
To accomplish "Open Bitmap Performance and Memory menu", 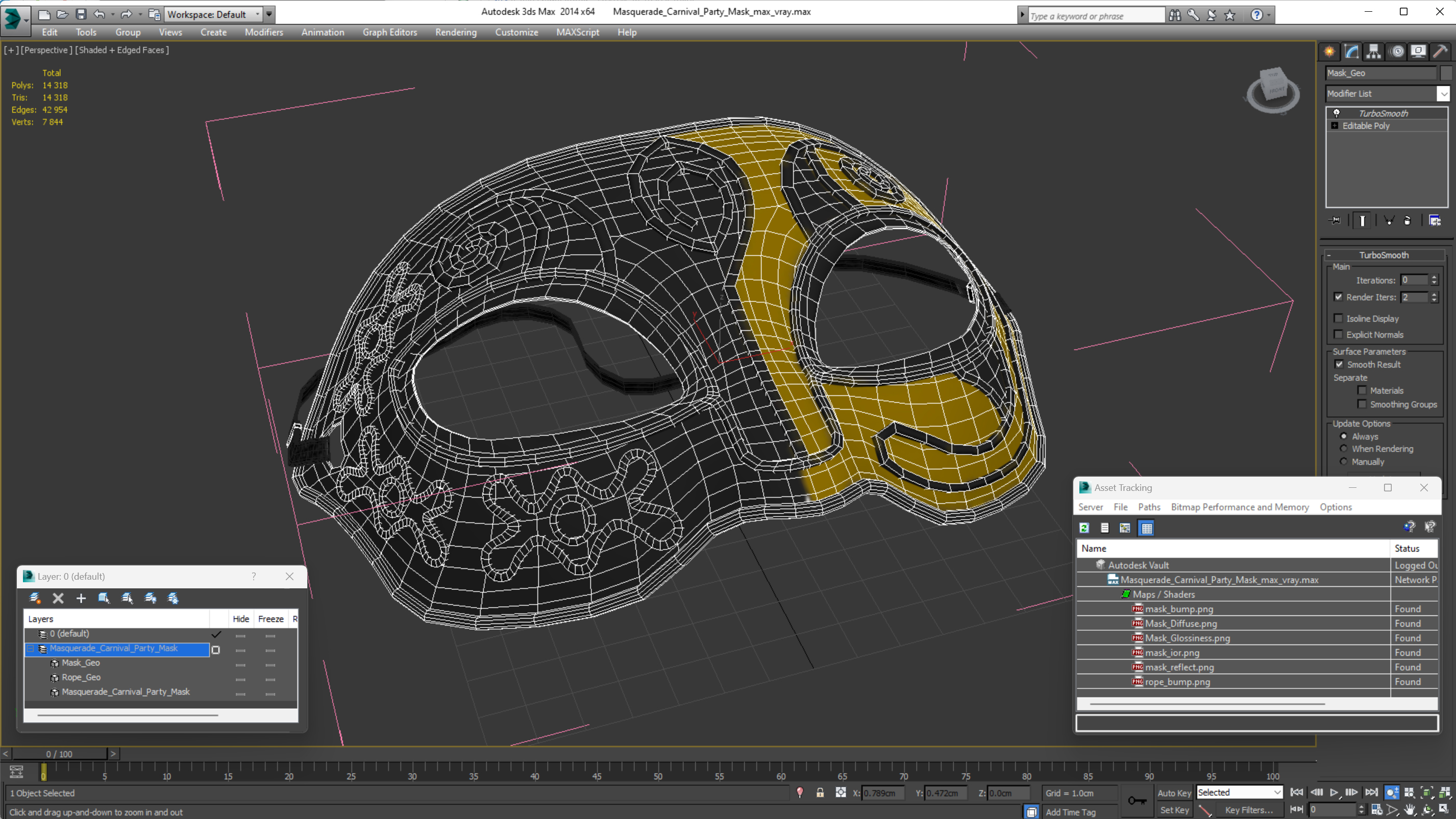I will click(1240, 507).
